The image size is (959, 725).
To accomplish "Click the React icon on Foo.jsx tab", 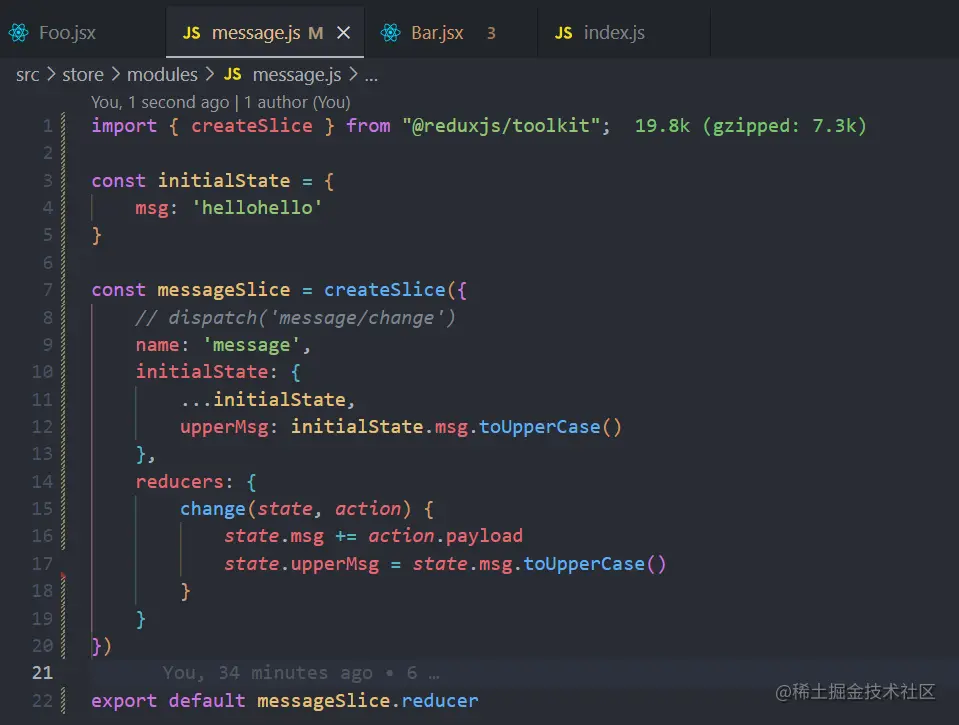I will pyautogui.click(x=18, y=32).
